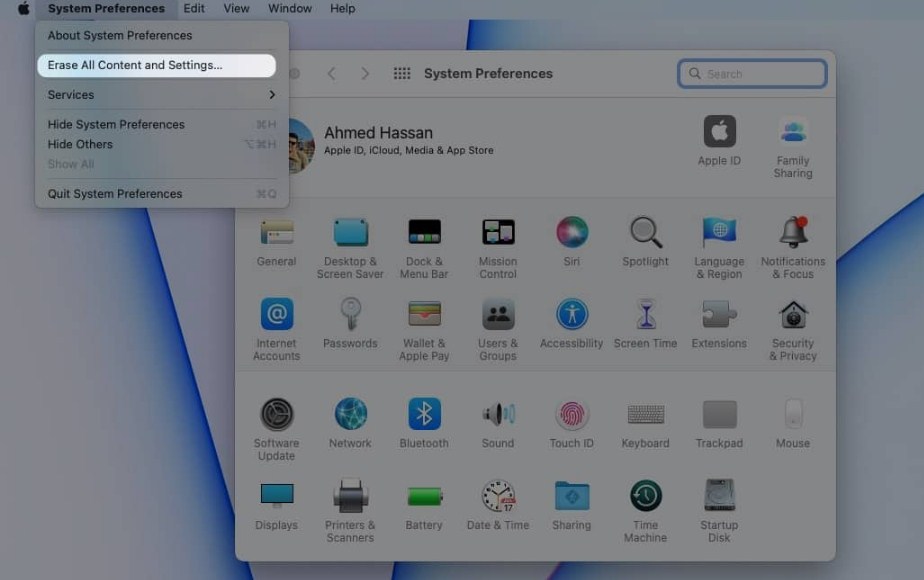Open Trackpad preferences
Screen dimensions: 924x580
(719, 423)
